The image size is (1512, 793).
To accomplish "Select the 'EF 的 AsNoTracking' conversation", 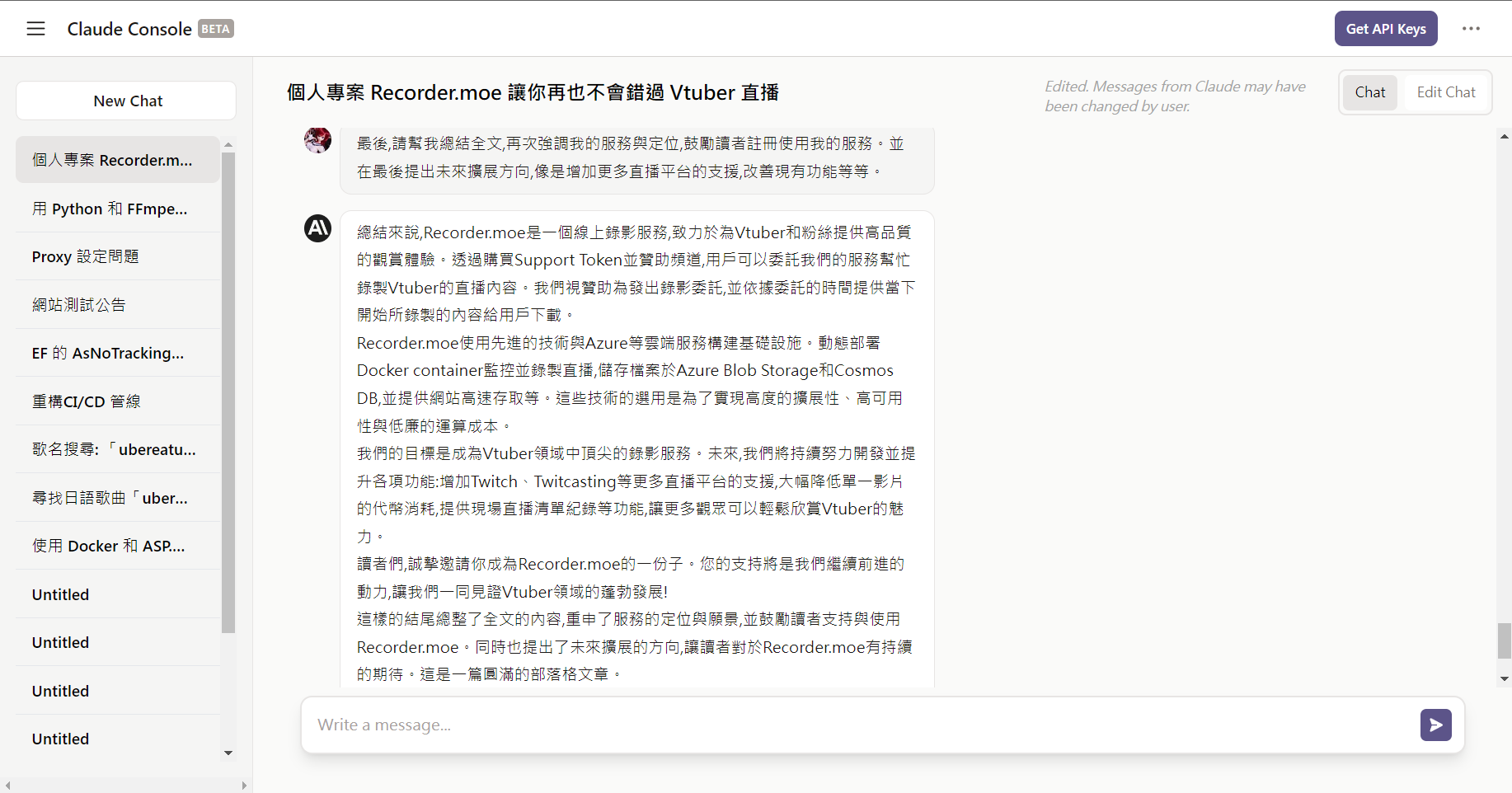I will [107, 353].
